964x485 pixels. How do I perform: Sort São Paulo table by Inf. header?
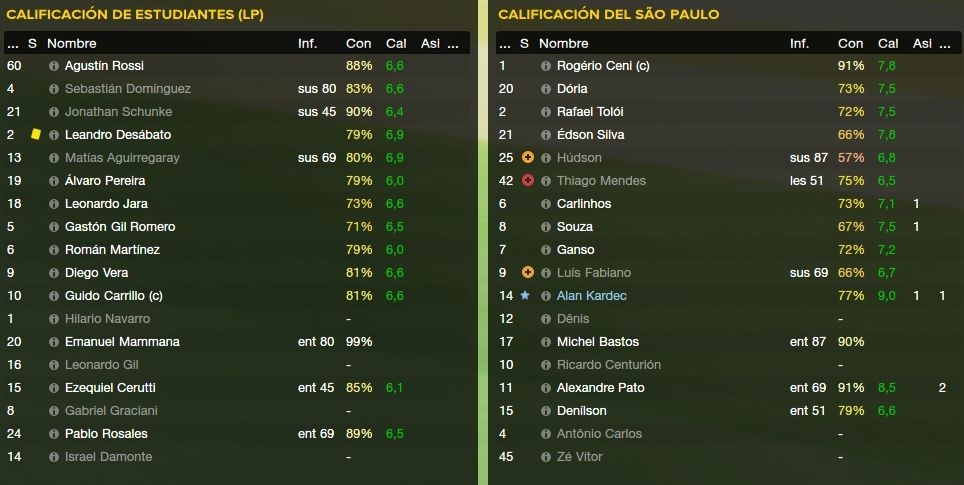[x=799, y=44]
